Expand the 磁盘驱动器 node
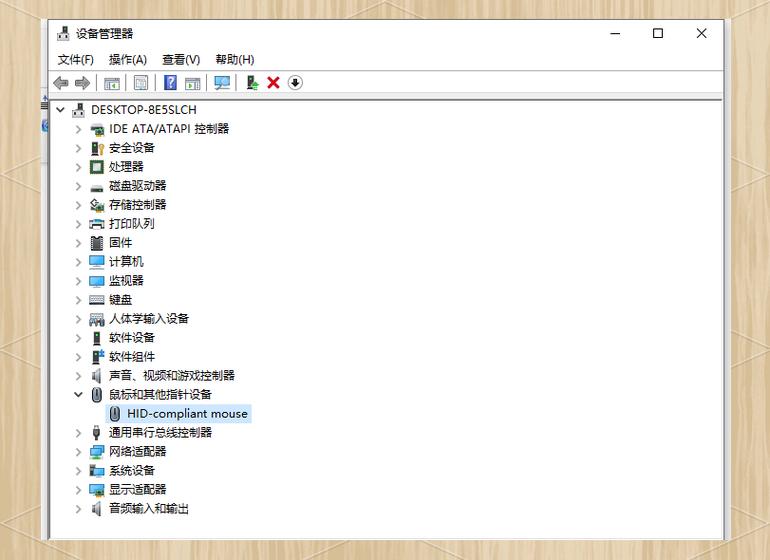770x560 pixels. click(x=79, y=186)
